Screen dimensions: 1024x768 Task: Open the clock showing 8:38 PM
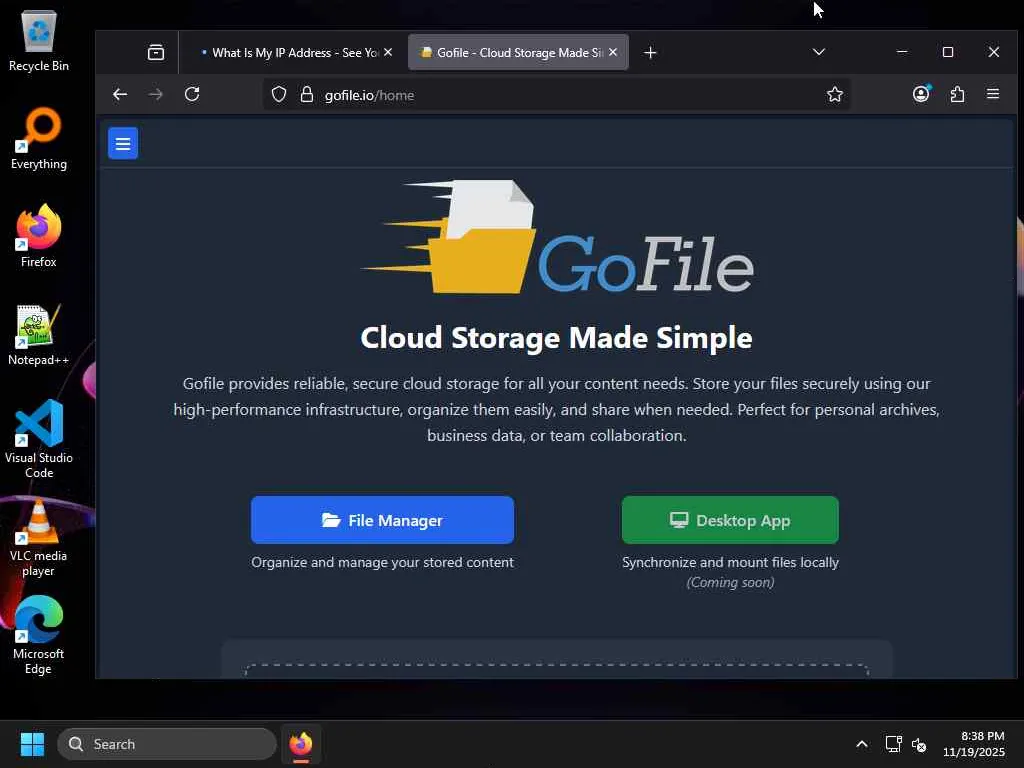click(x=974, y=744)
